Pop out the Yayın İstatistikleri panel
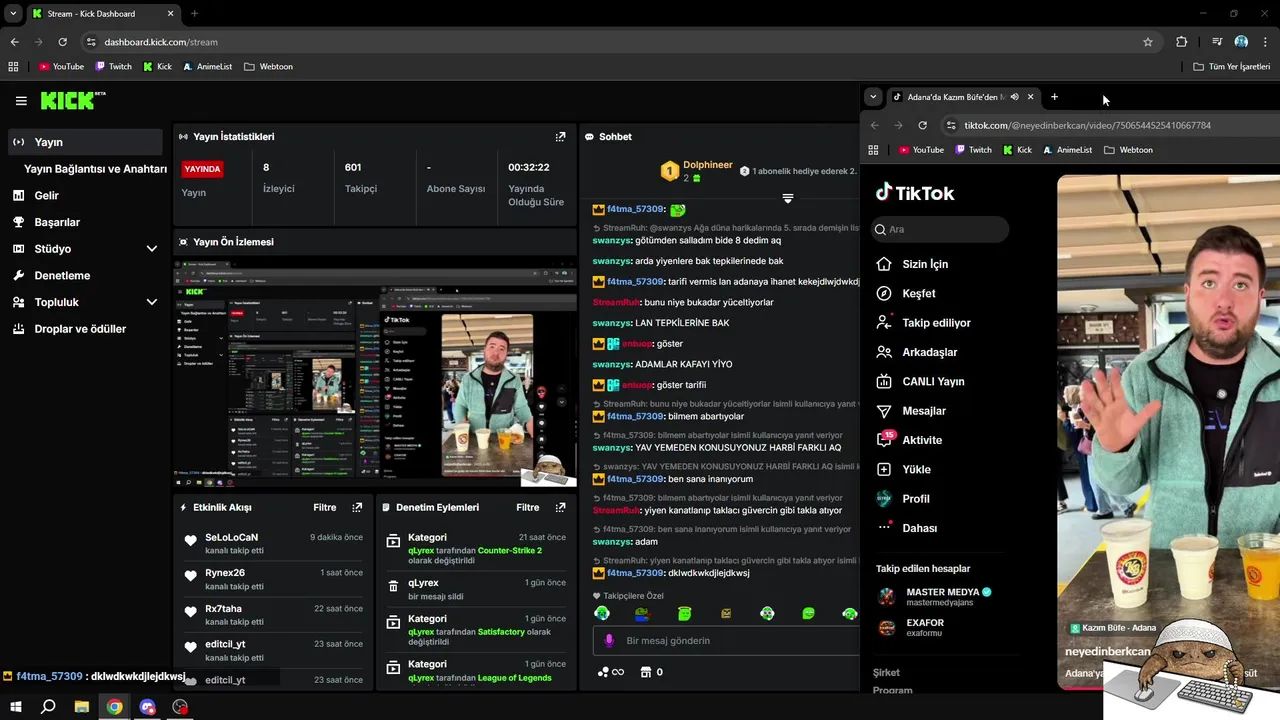The height and width of the screenshot is (720, 1280). (560, 136)
